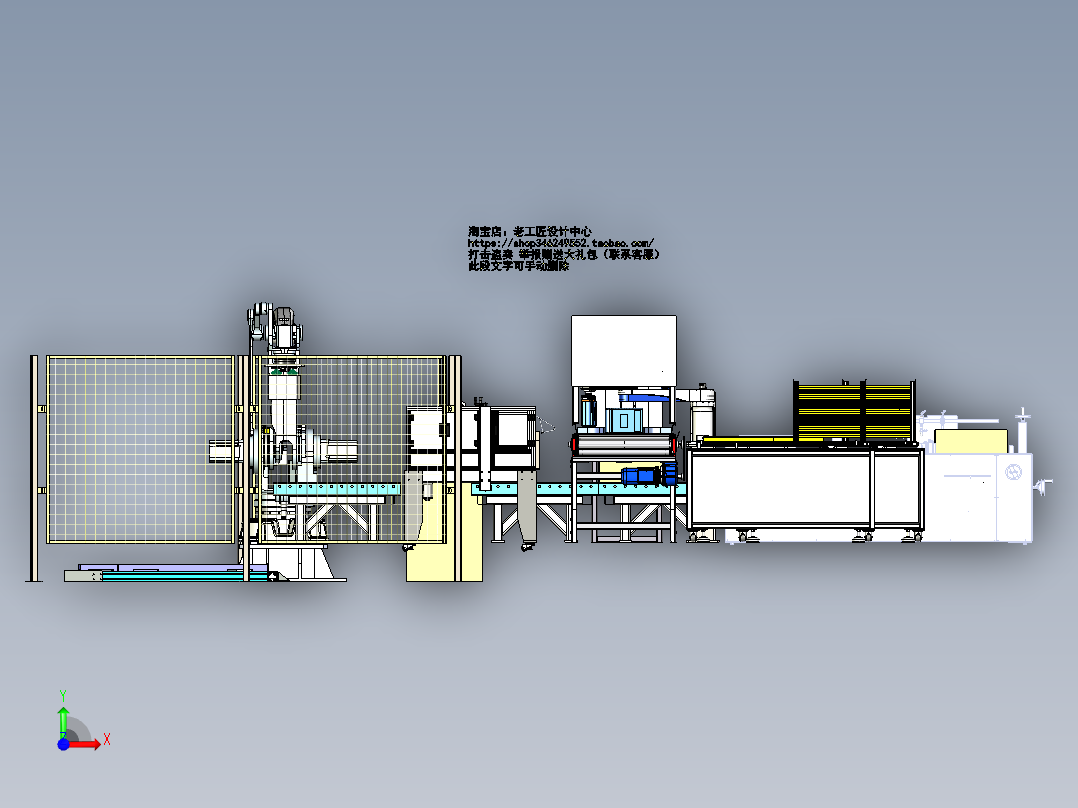The image size is (1078, 808).
Task: Select the yellow block atop the right machine
Action: tap(970, 440)
